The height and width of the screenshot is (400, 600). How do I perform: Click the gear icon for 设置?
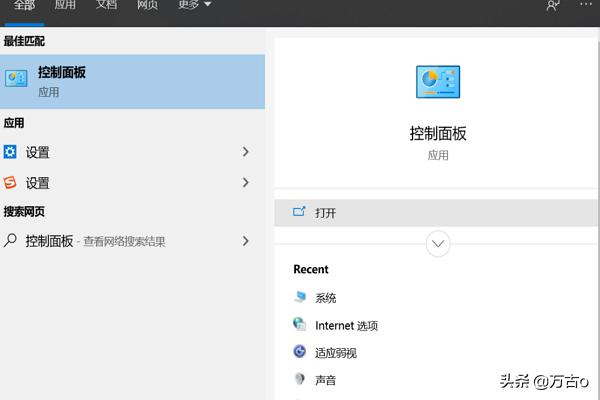[x=11, y=152]
